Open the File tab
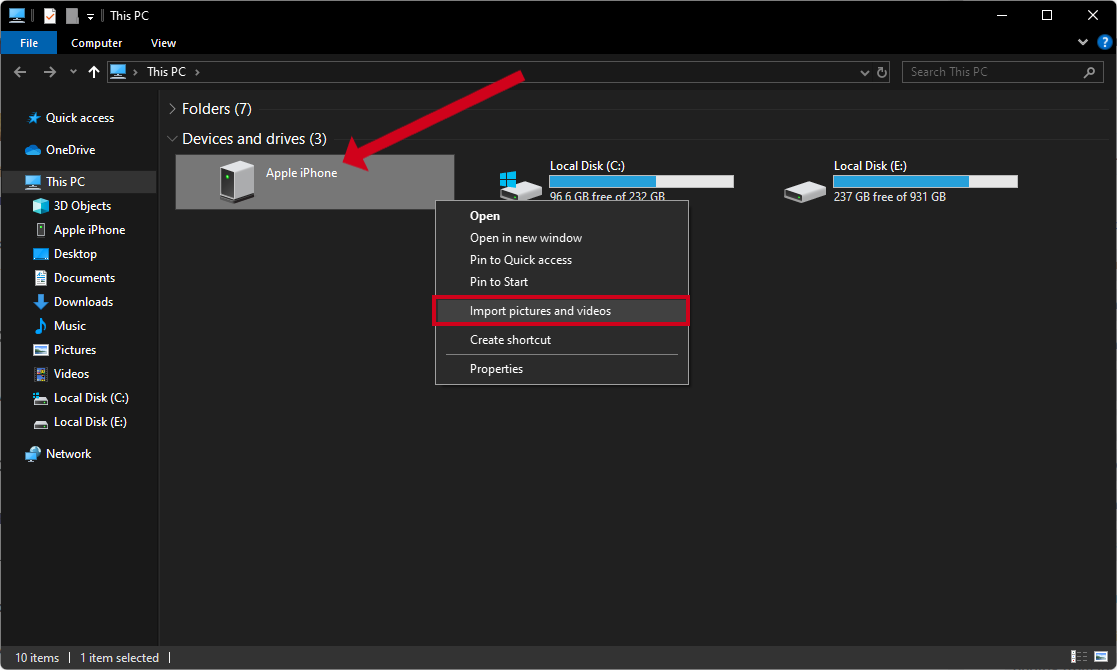 pyautogui.click(x=29, y=43)
